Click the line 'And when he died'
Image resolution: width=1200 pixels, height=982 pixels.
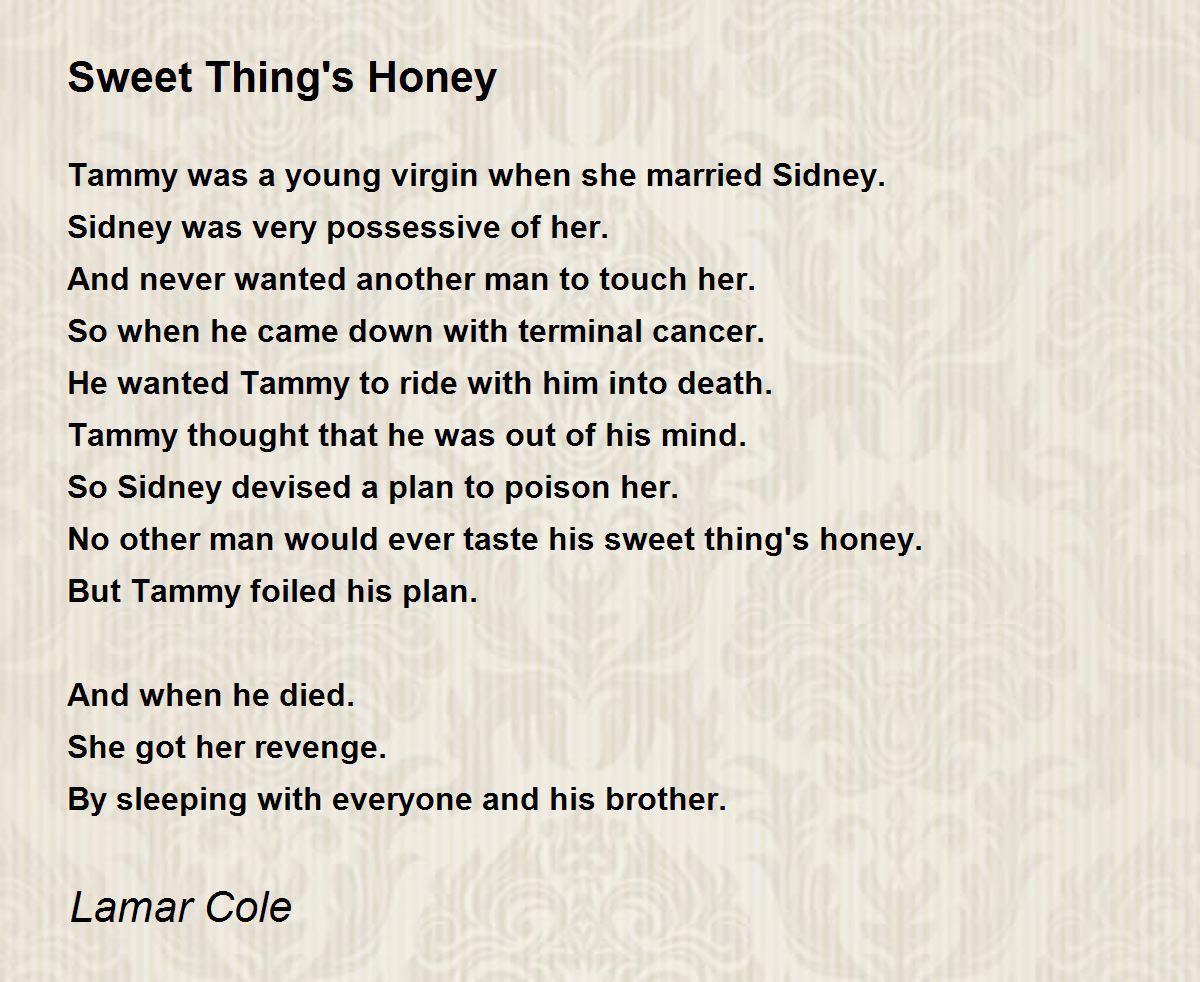click(x=211, y=696)
